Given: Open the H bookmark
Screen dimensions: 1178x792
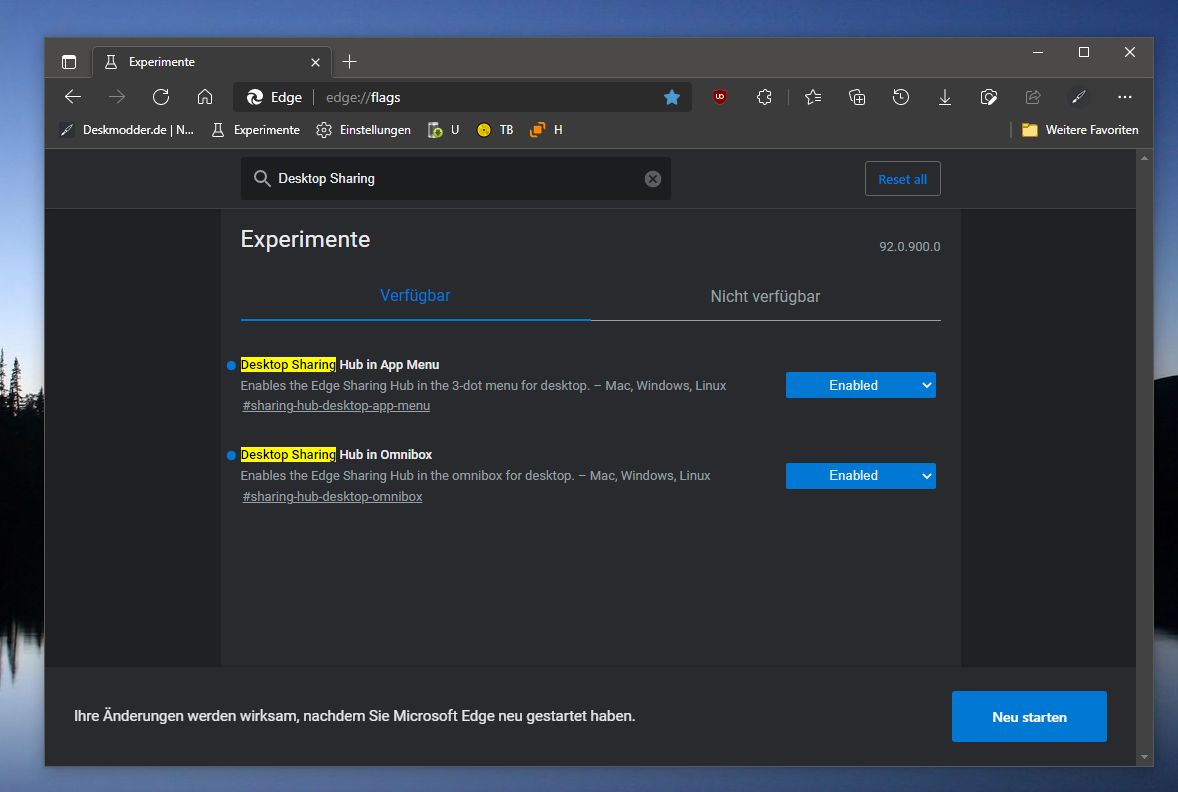Looking at the screenshot, I should 546,130.
